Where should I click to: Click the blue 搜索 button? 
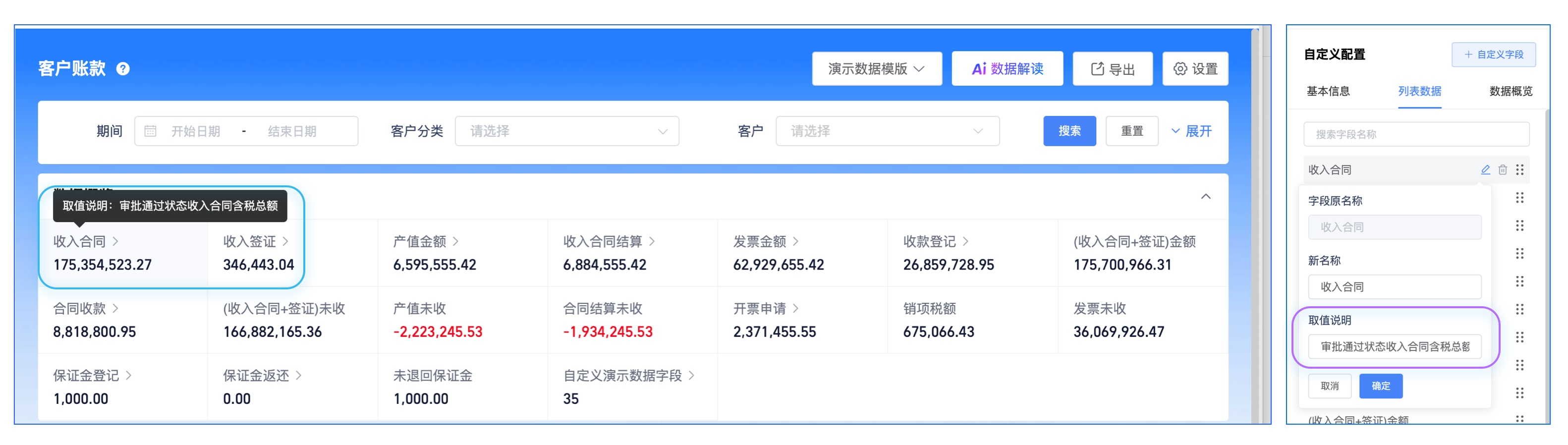click(x=1069, y=131)
